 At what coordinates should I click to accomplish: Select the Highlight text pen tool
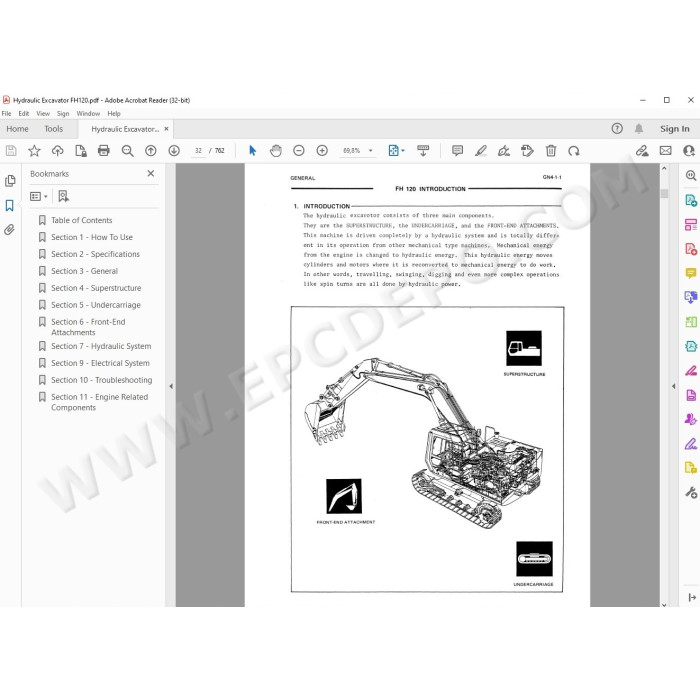[x=481, y=151]
